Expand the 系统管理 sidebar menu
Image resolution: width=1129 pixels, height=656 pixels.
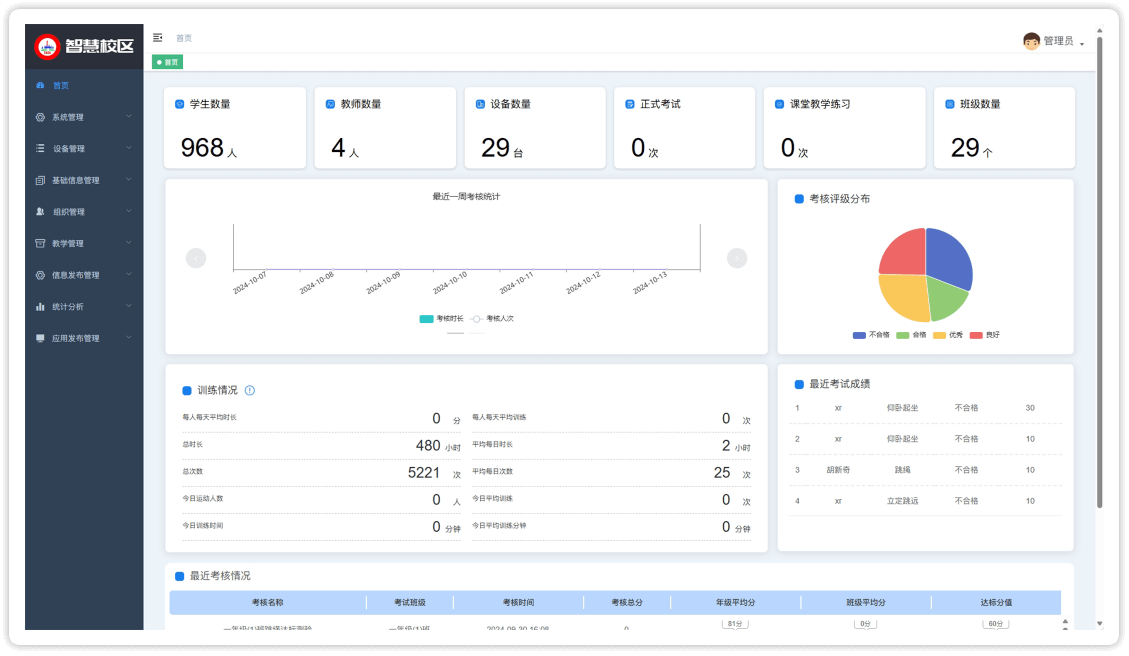pos(84,117)
